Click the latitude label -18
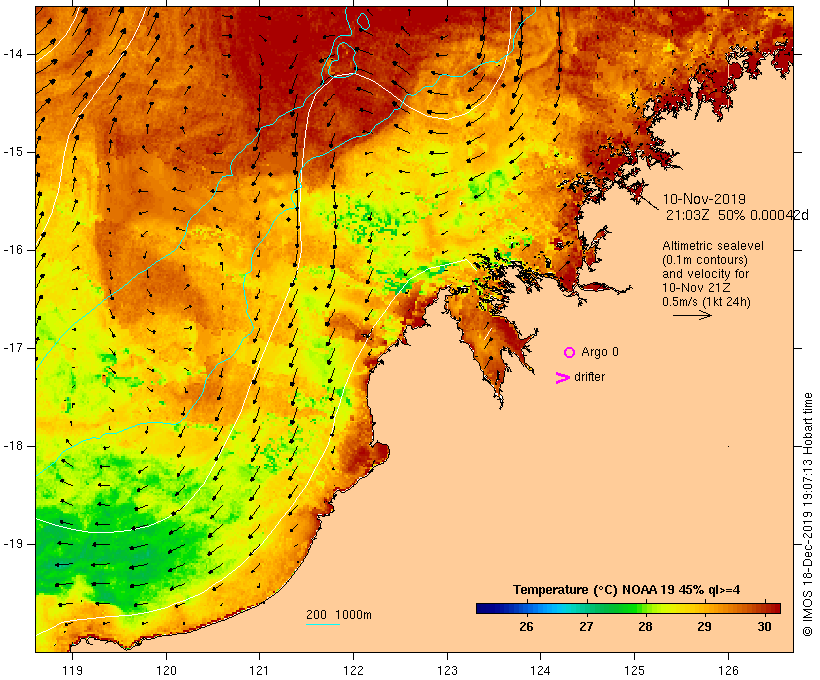 (x=13, y=446)
